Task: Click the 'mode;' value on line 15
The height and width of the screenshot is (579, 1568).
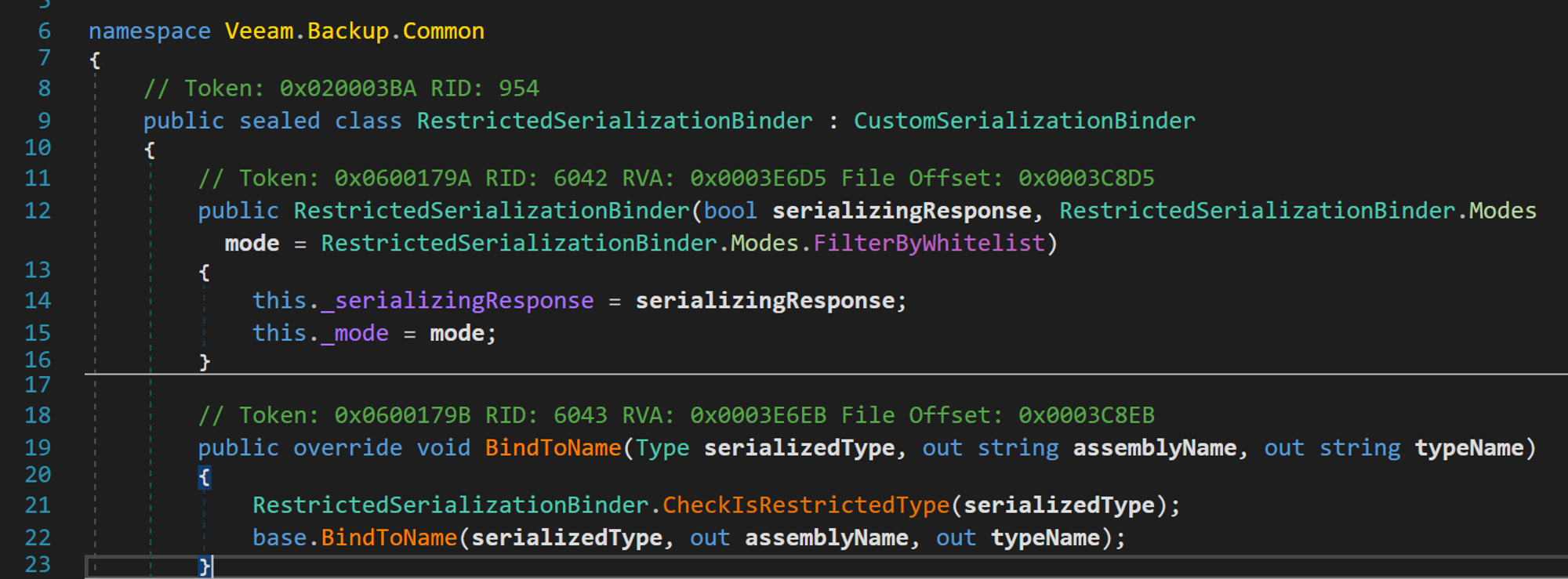Action: pos(463,334)
